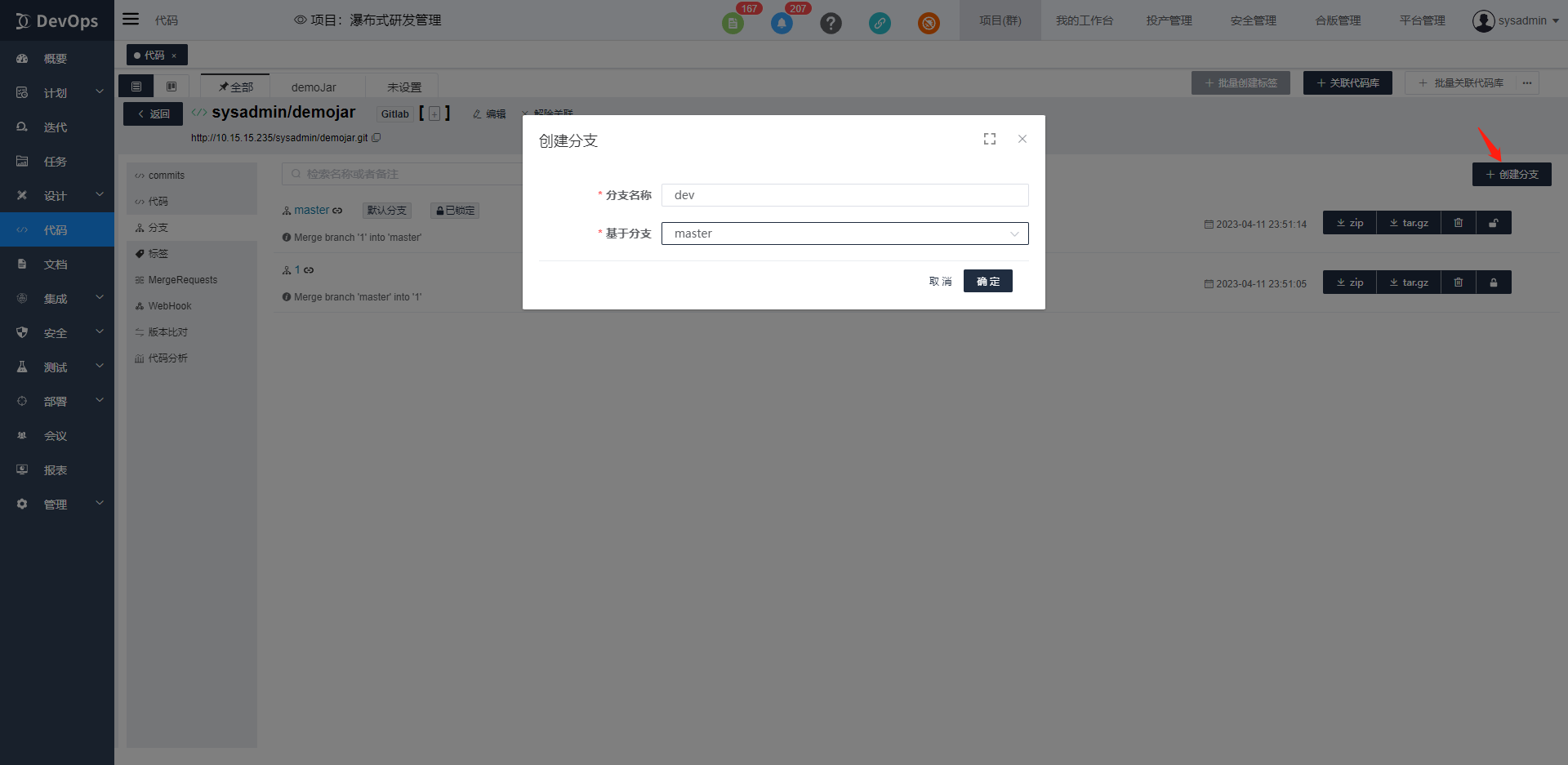Screen dimensions: 1568x765
Task: Focus the 分支名称 input field
Action: tap(844, 195)
